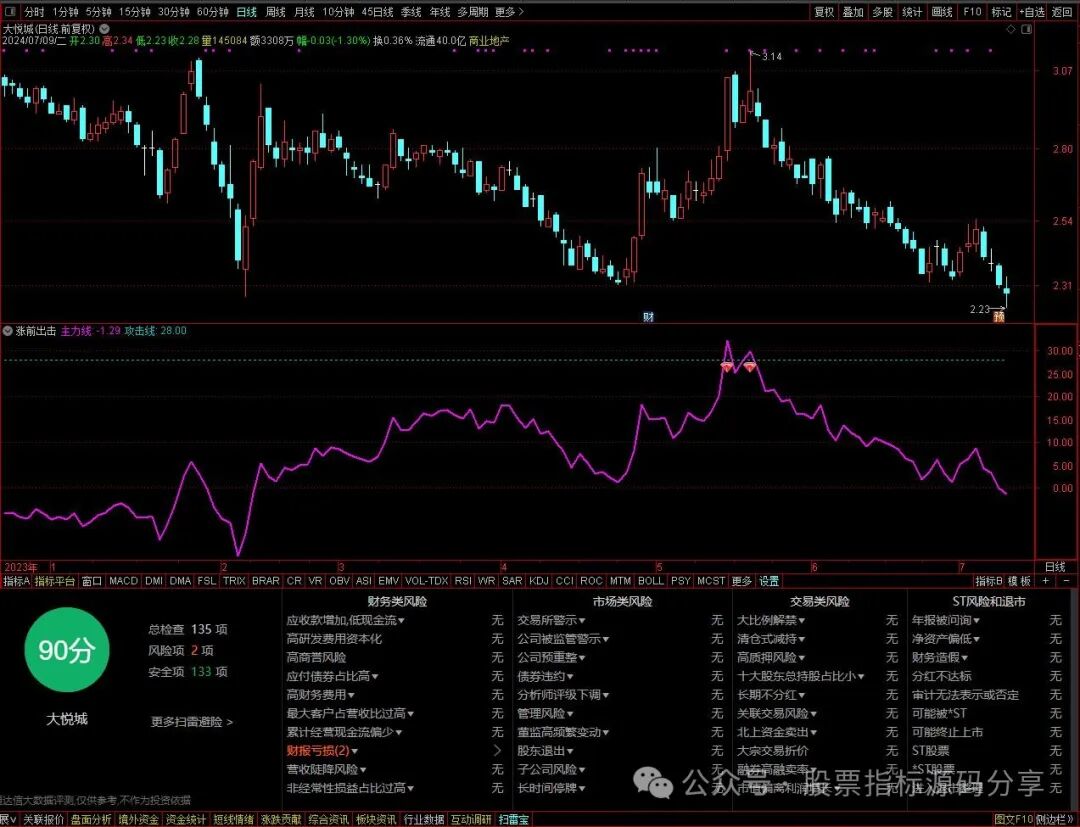Click the arrow right of 财报亏损(2)
The image size is (1080, 827).
tap(497, 751)
